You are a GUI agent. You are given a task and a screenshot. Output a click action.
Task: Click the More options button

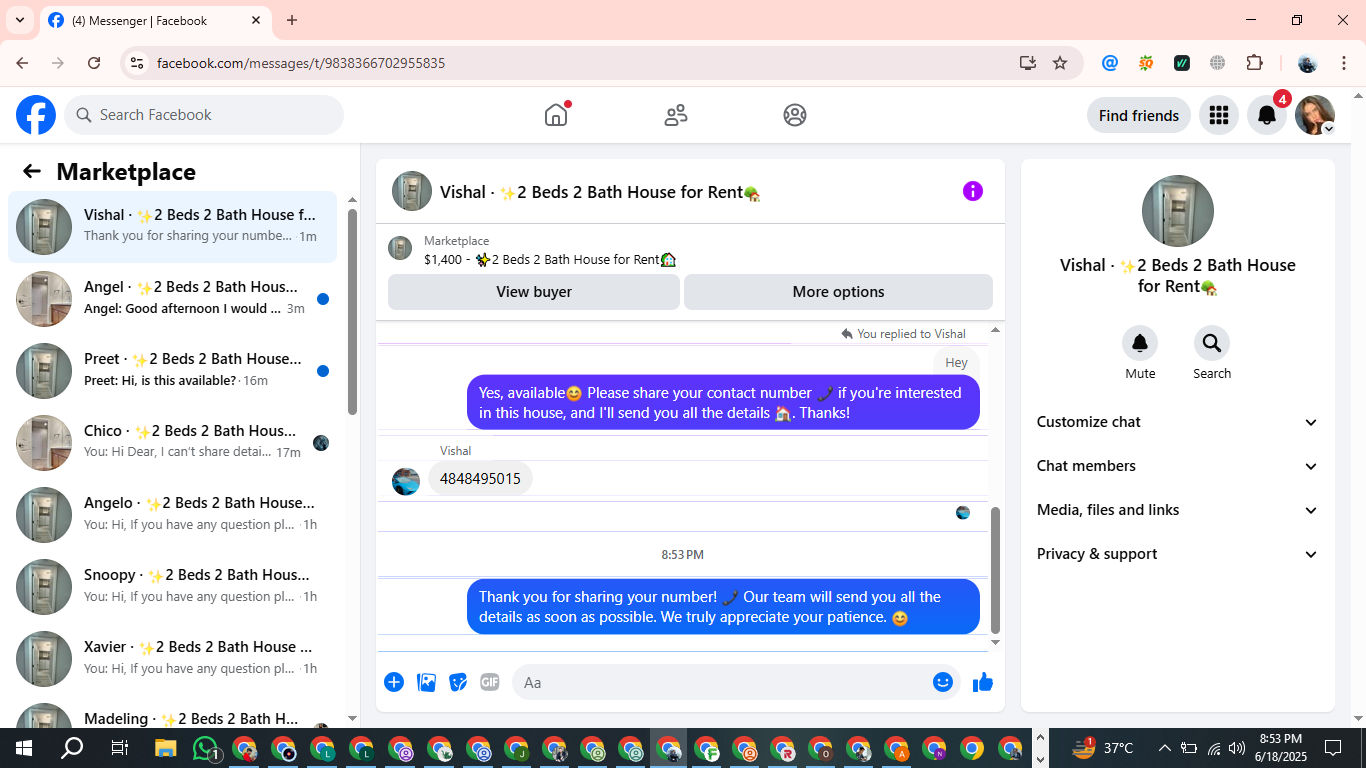coord(838,292)
